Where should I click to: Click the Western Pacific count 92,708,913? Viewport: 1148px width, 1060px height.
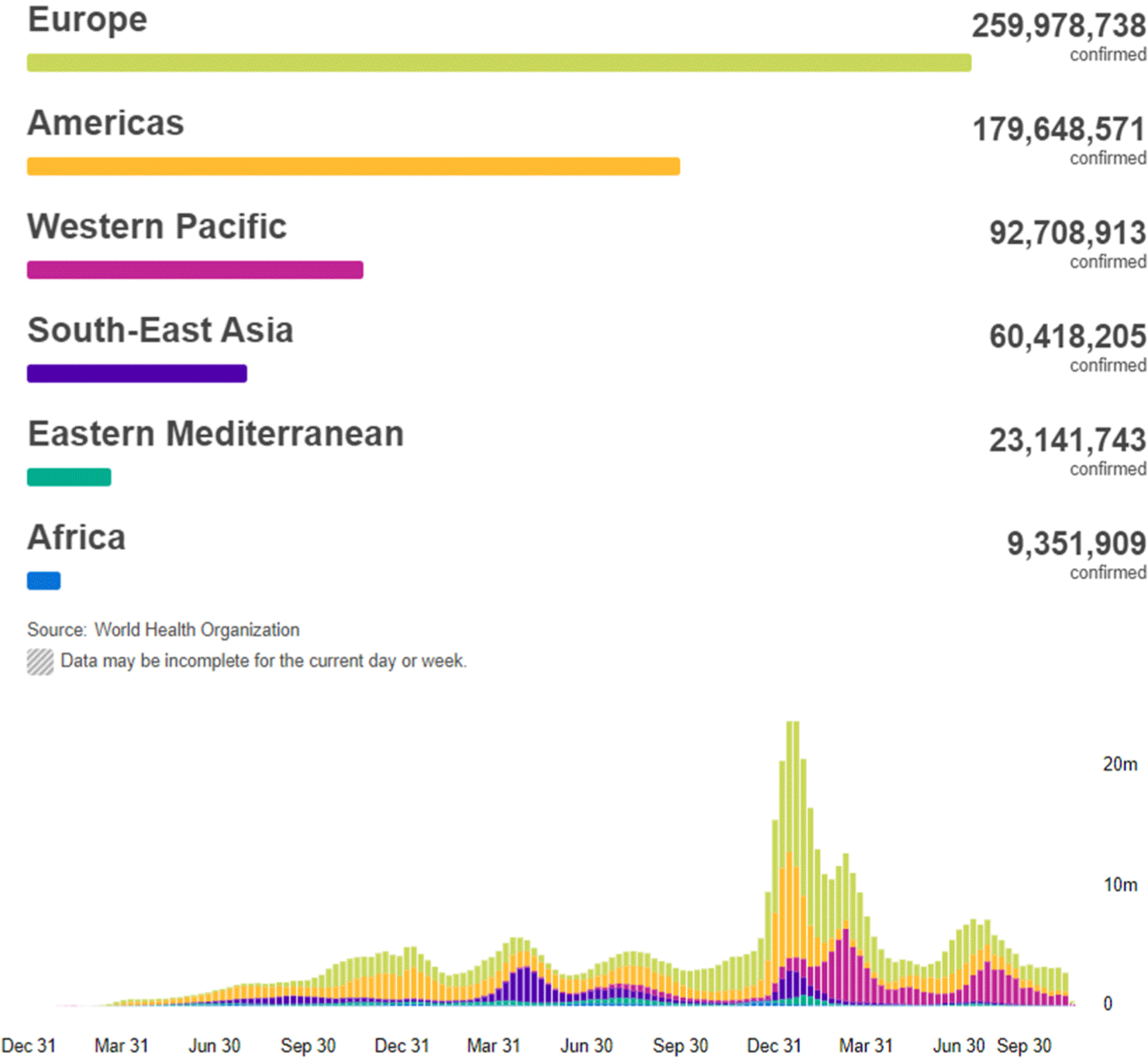[x=1067, y=232]
